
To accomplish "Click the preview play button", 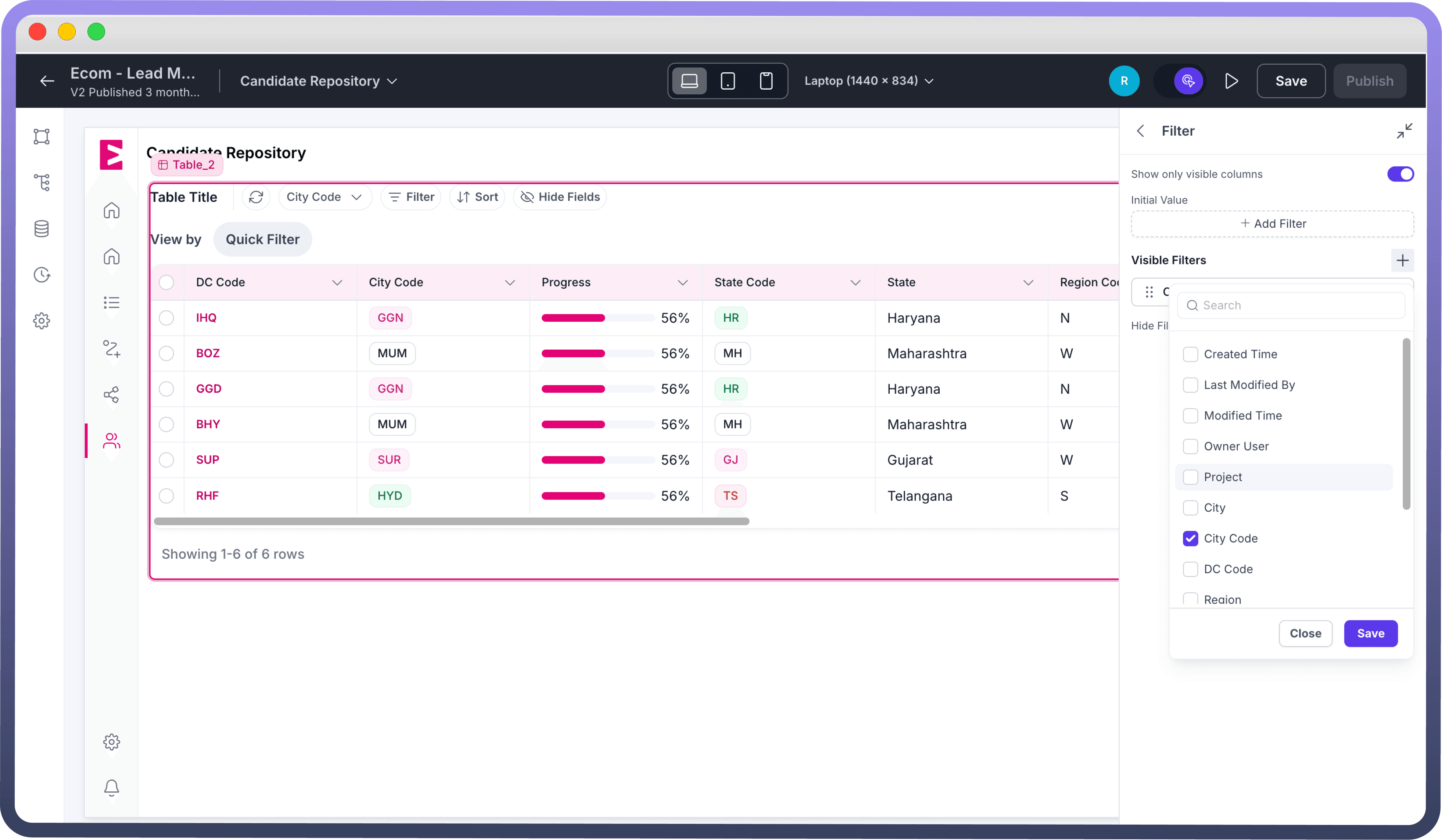I will (1231, 81).
